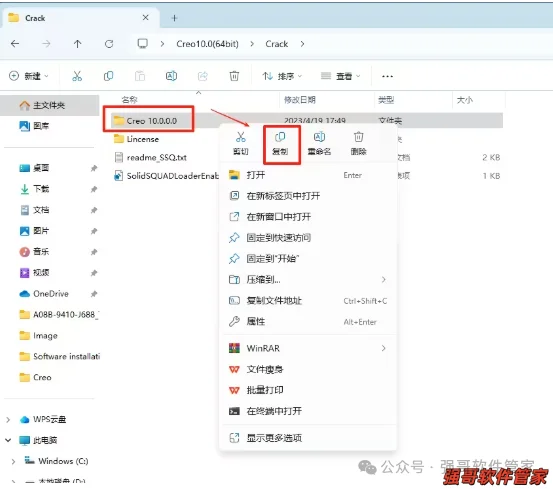Click the Paste icon in the toolbar
The image size is (553, 489).
click(140, 76)
